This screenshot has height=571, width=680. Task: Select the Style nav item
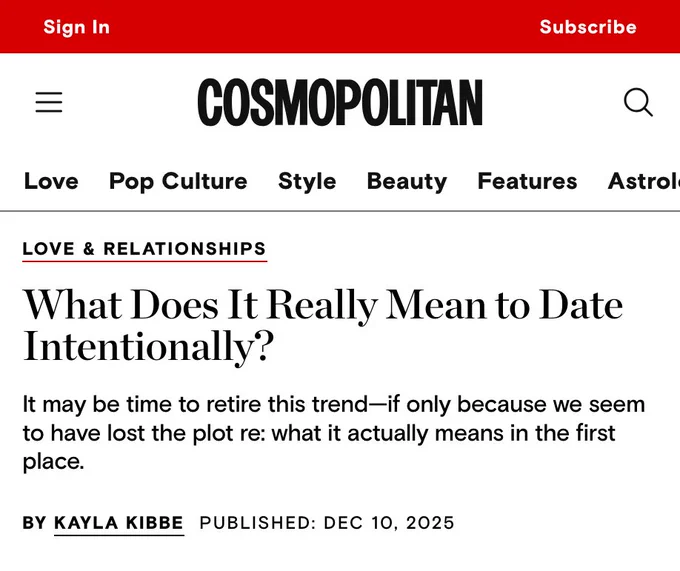(307, 182)
